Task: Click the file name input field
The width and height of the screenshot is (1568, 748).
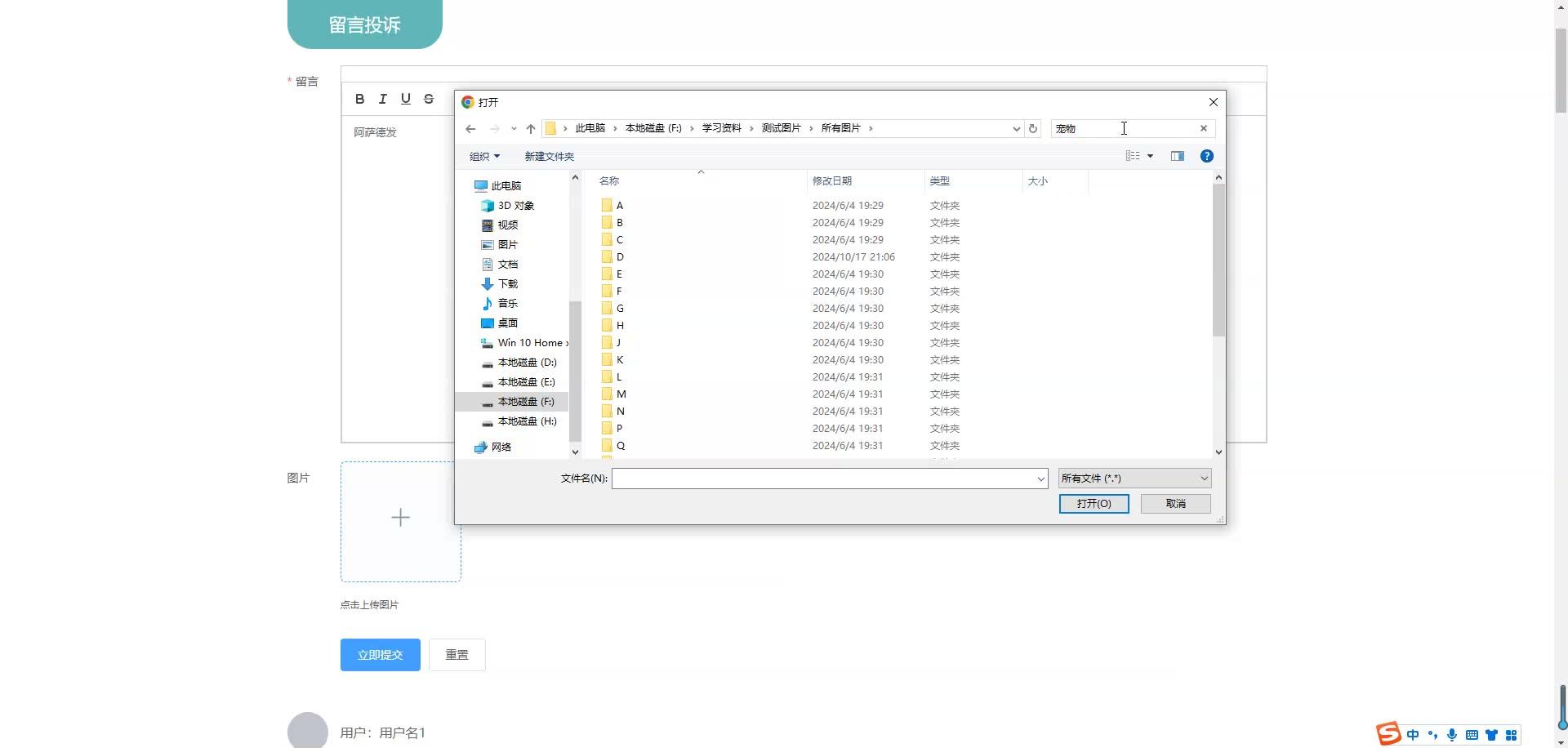Action: (x=824, y=479)
